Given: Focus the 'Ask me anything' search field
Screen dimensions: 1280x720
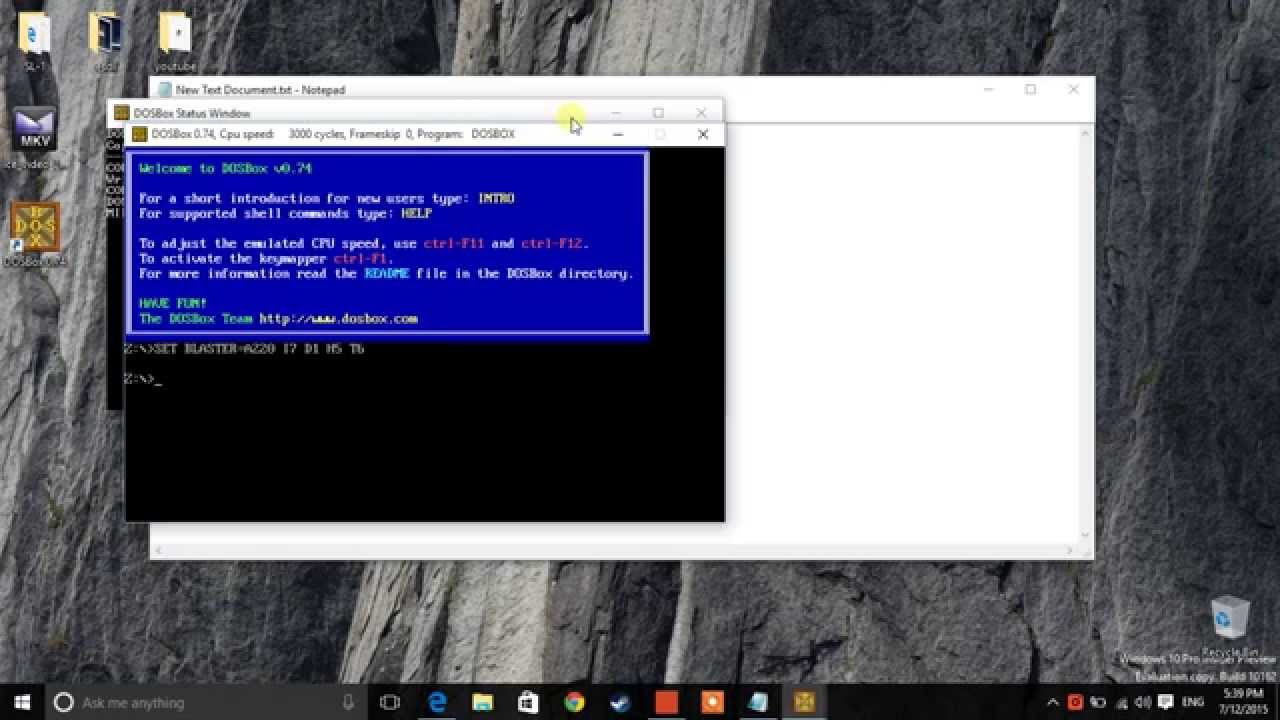Looking at the screenshot, I should (208, 703).
